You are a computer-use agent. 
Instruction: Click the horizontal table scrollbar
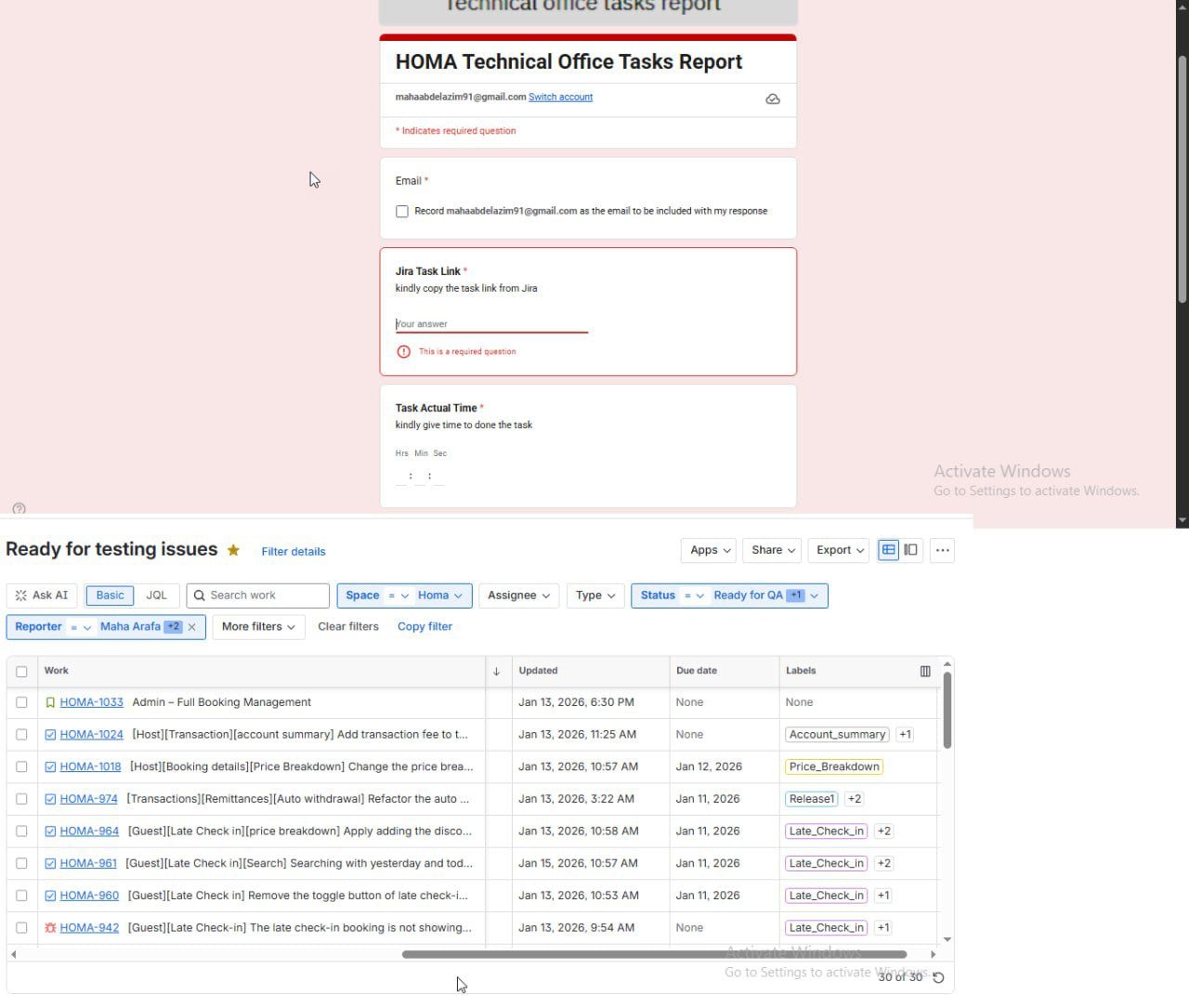(x=654, y=954)
